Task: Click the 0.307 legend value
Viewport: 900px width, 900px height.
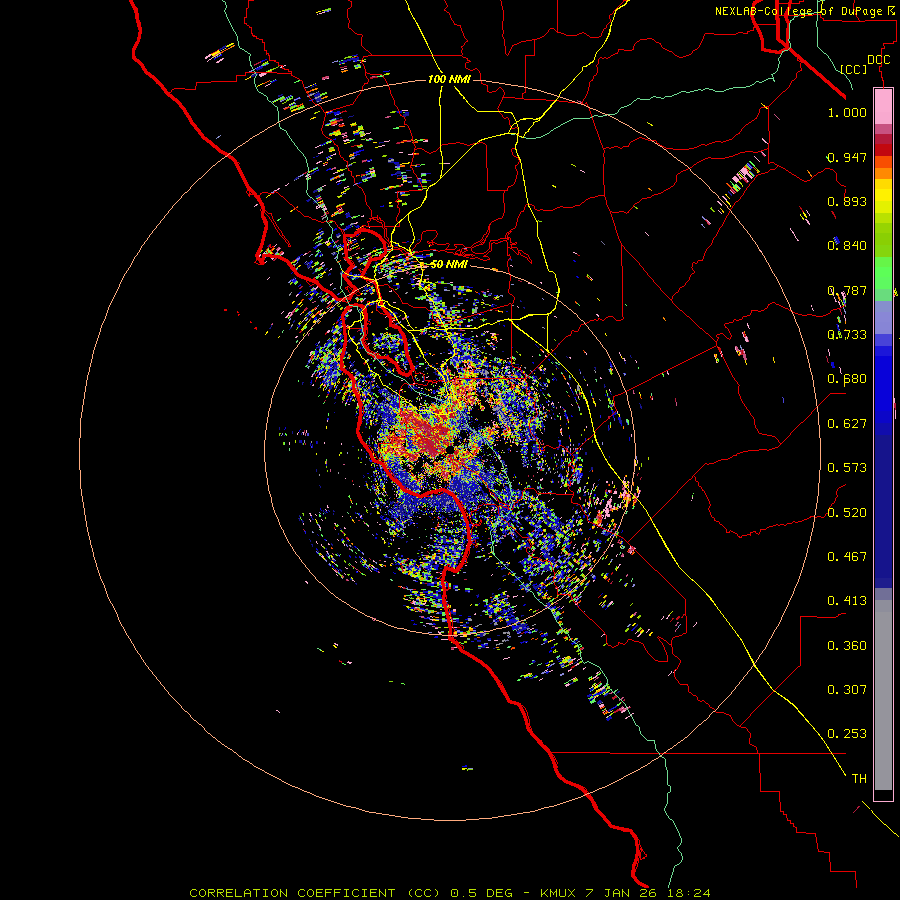Action: (847, 690)
